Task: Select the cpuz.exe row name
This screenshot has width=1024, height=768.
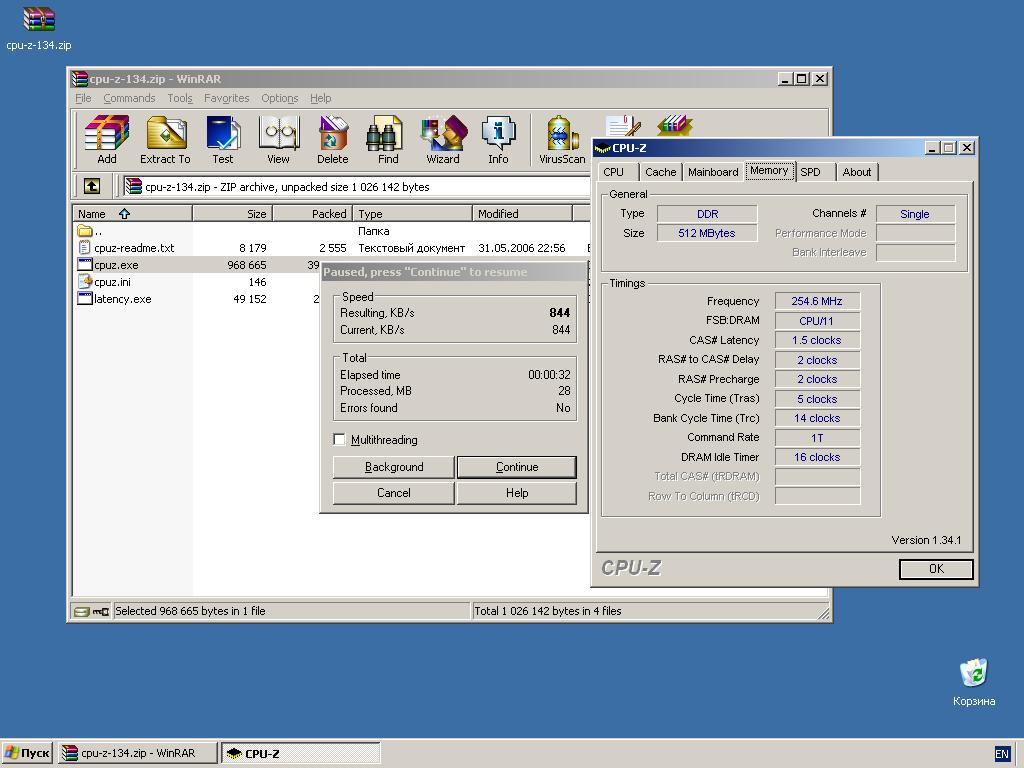Action: [x=116, y=264]
